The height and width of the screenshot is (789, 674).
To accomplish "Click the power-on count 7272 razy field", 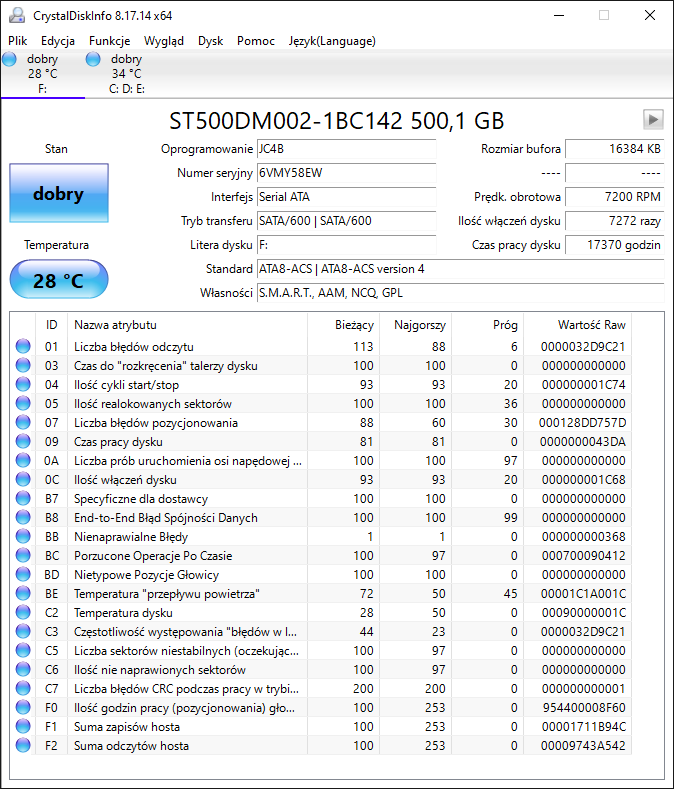I will pos(615,221).
